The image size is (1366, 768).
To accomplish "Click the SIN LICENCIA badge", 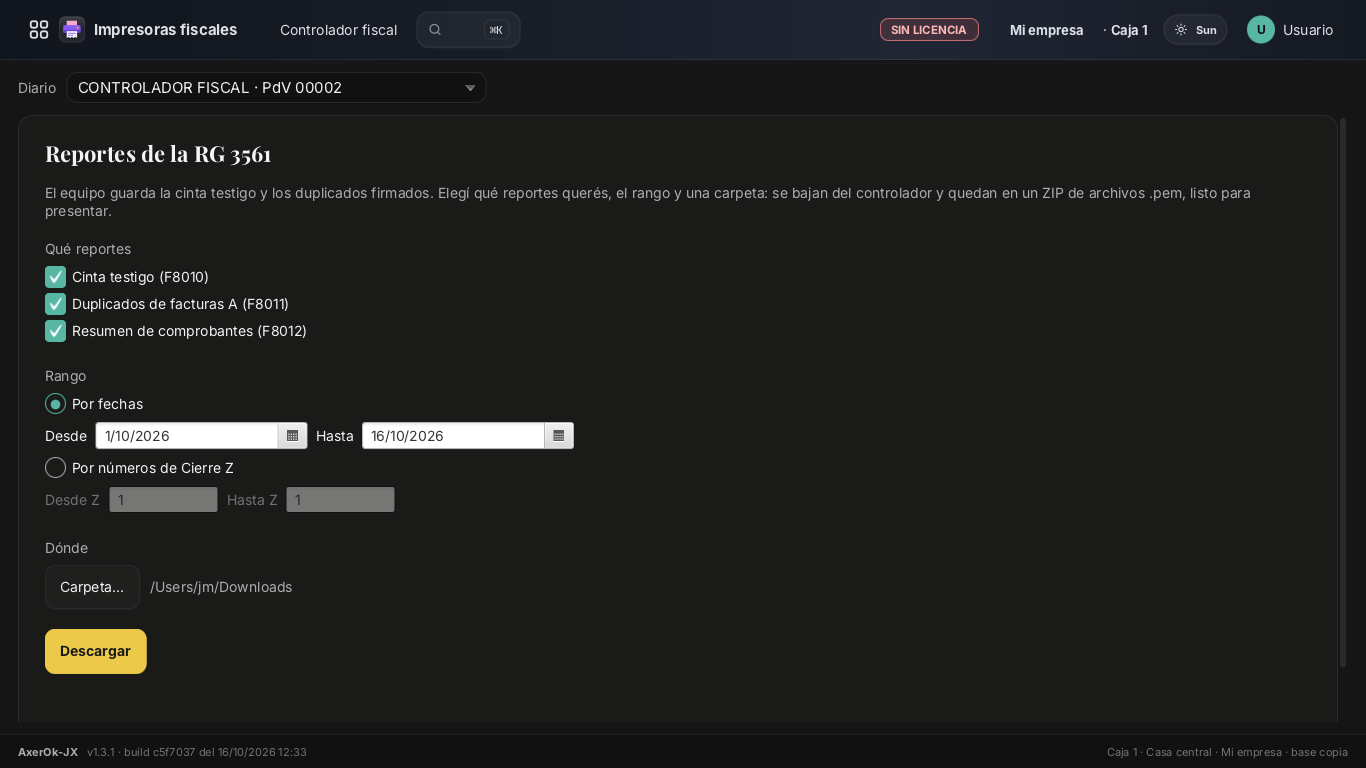I will pyautogui.click(x=929, y=30).
